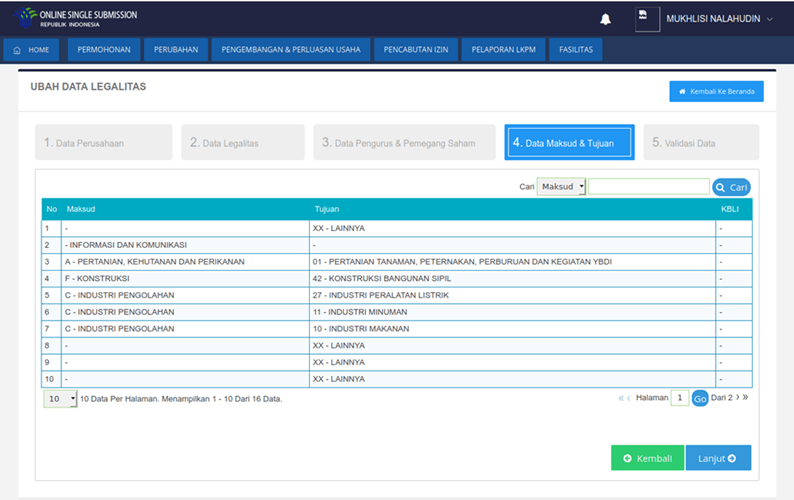
Task: Open Pengembangan & Perluasan Usaha menu
Action: pyautogui.click(x=291, y=50)
